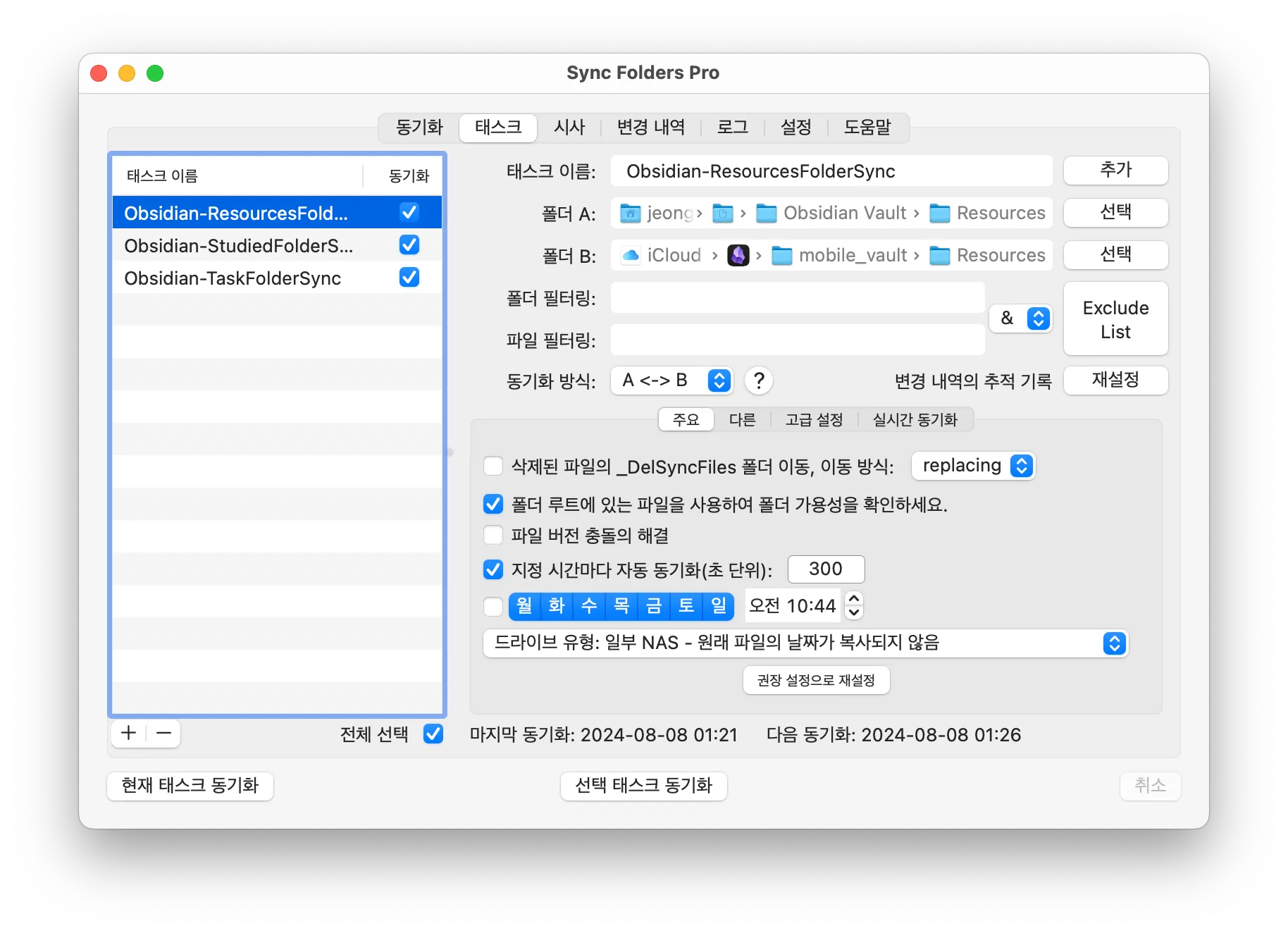Click the help question mark button
1288x933 pixels.
point(759,381)
